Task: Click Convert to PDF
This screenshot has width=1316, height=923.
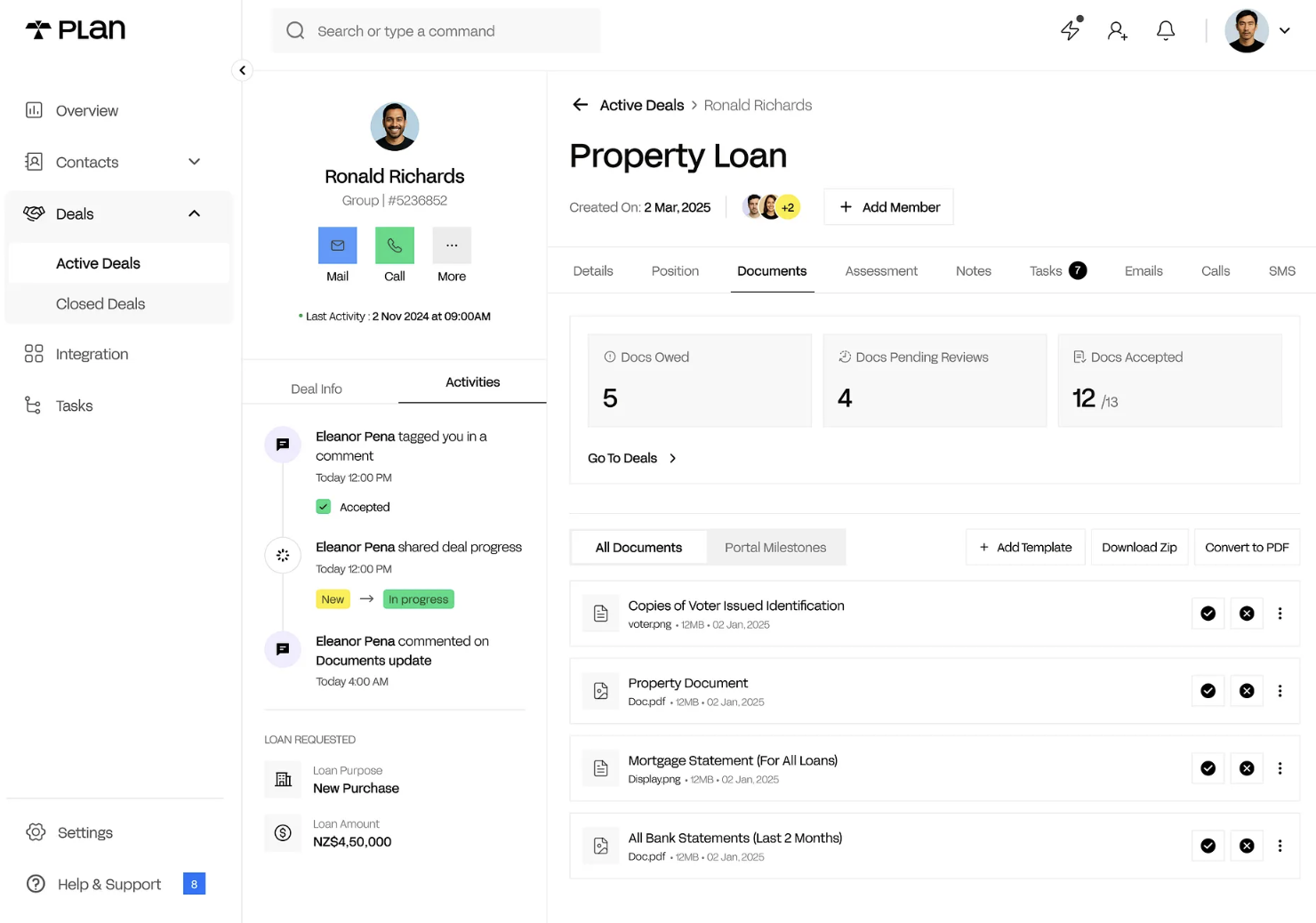Action: click(1247, 548)
